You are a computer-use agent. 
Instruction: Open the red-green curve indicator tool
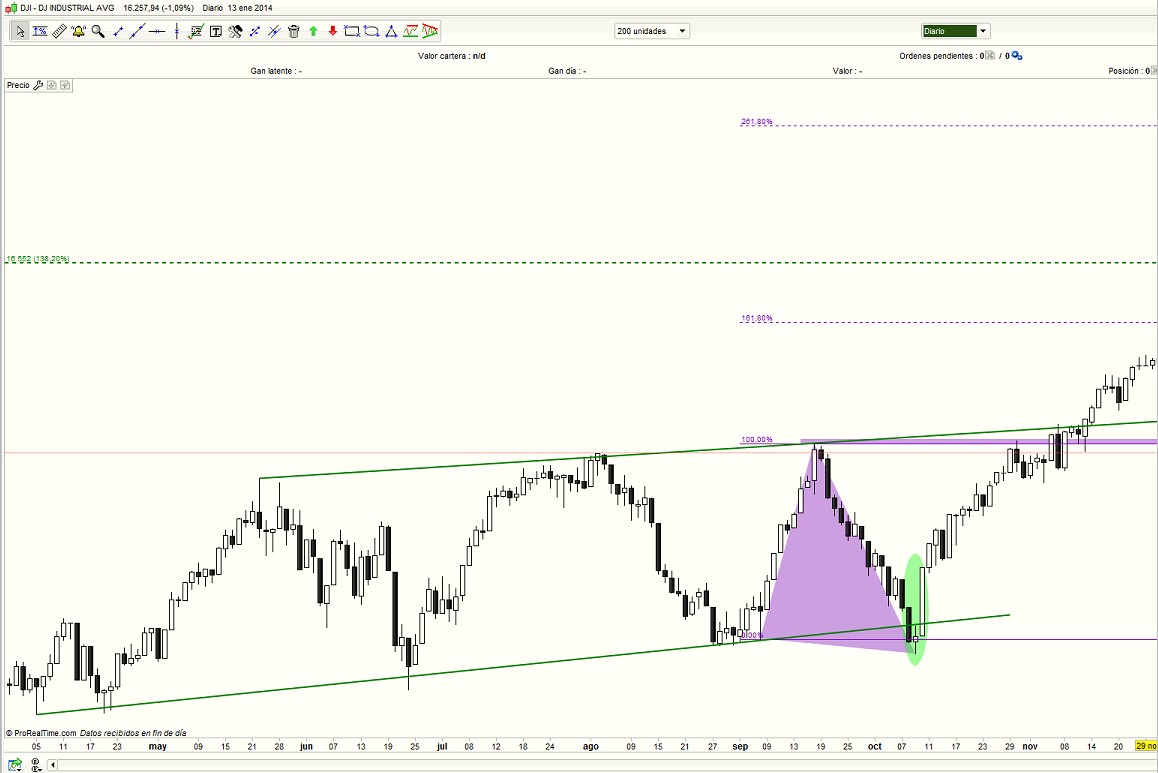[411, 31]
